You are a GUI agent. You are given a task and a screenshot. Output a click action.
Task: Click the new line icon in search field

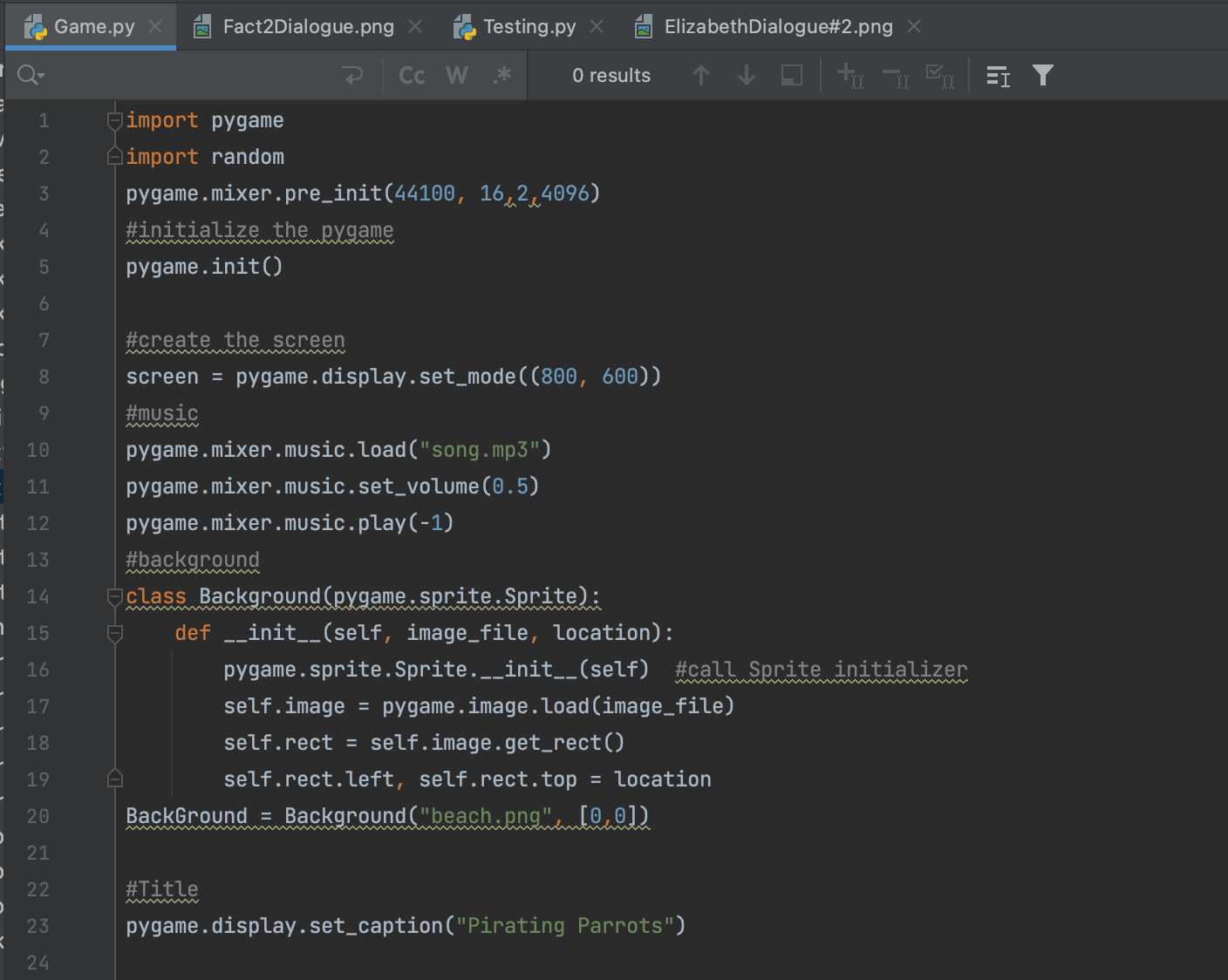[x=353, y=76]
